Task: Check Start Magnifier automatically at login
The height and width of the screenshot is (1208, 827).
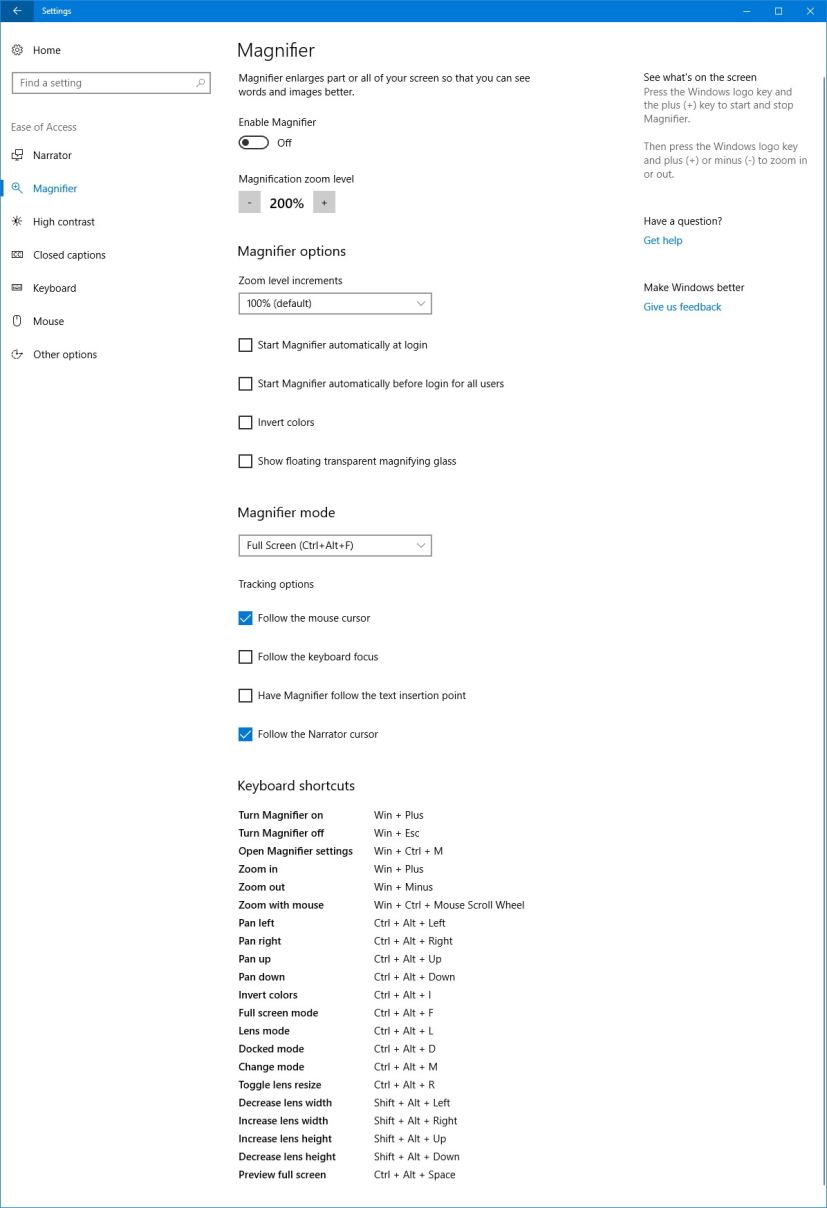Action: [245, 344]
